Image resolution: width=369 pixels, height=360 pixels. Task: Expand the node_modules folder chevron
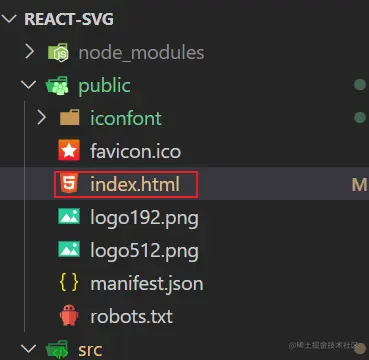click(x=30, y=52)
